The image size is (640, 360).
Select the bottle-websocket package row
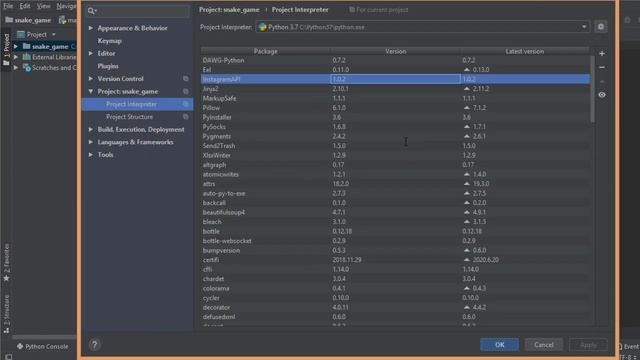(395, 241)
